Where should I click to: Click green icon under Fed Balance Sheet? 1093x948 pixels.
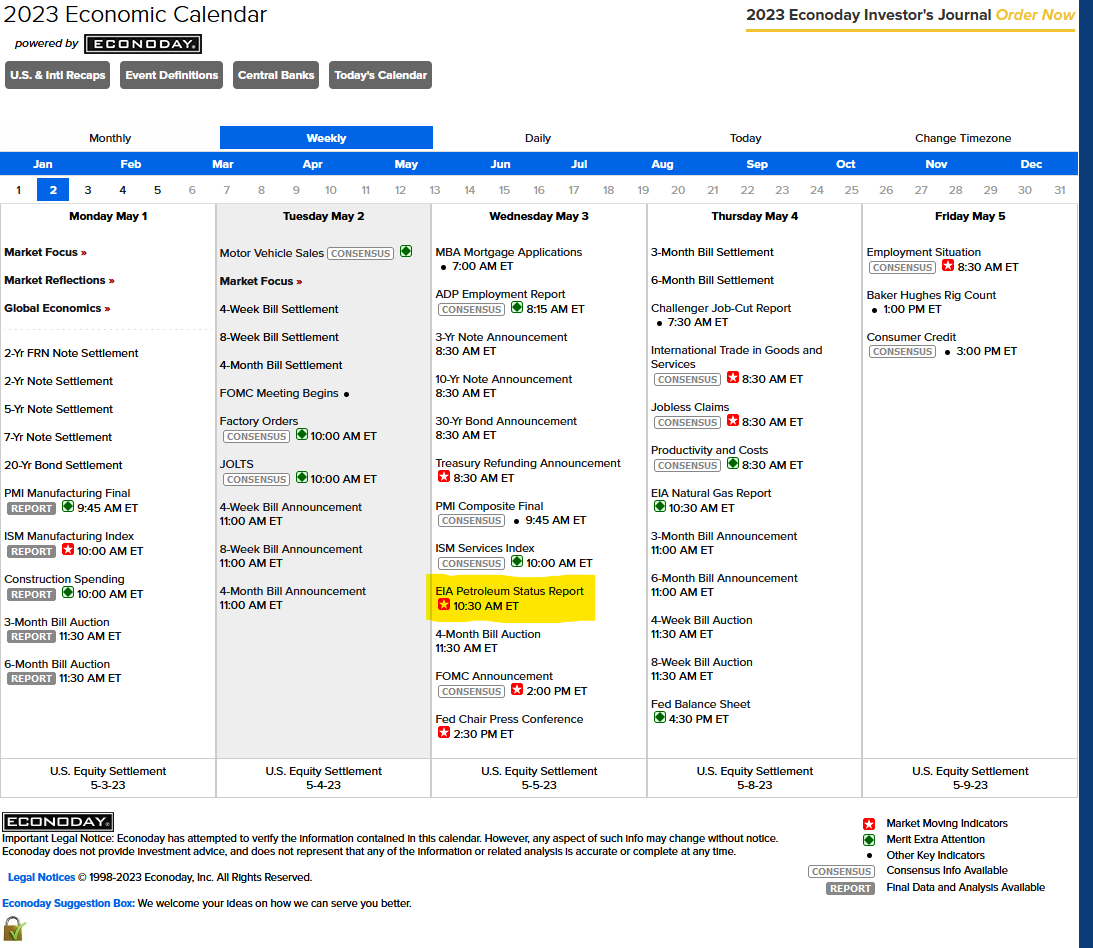[659, 717]
